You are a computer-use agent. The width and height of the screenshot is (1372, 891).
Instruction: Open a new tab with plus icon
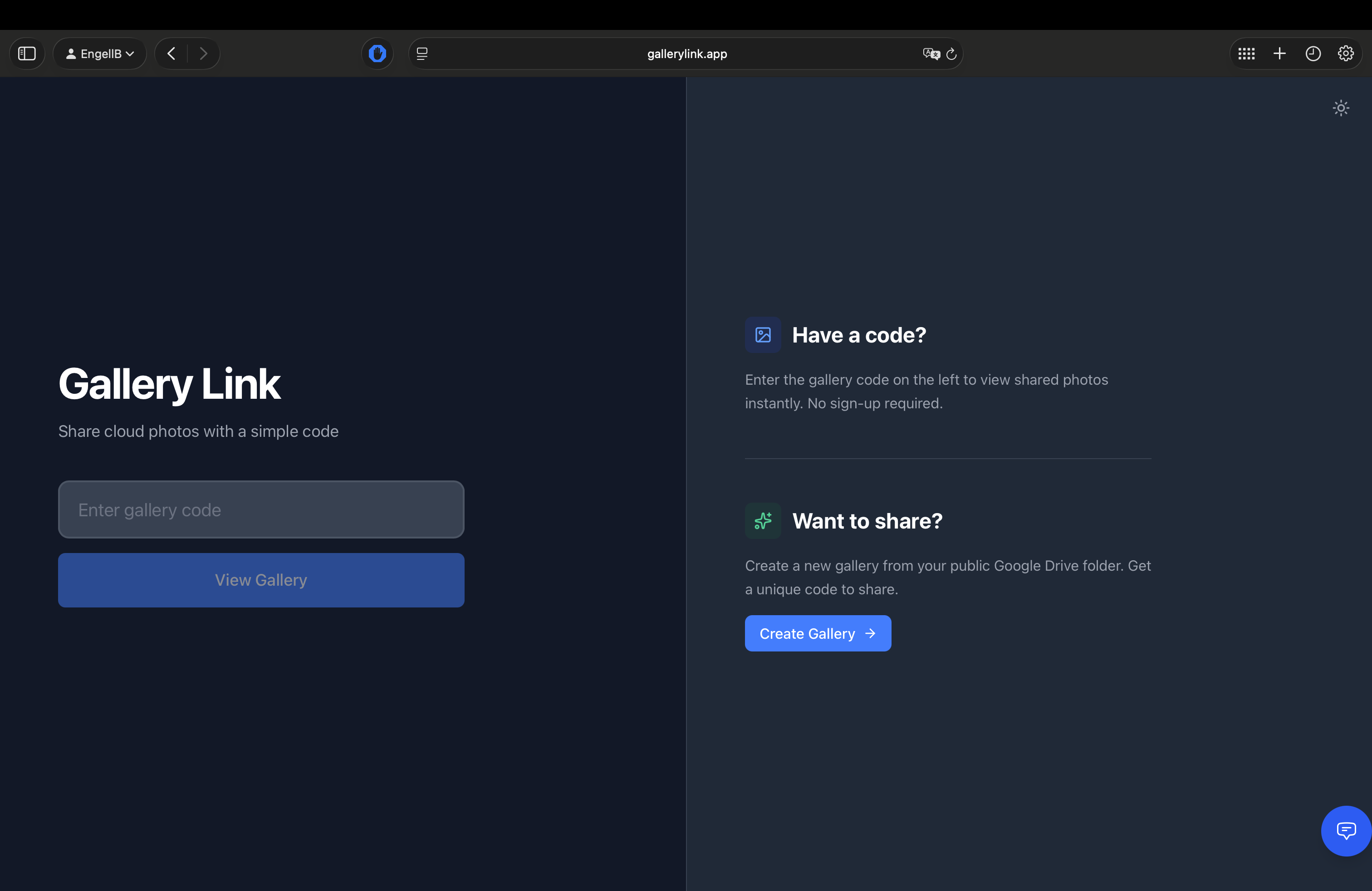(x=1279, y=54)
